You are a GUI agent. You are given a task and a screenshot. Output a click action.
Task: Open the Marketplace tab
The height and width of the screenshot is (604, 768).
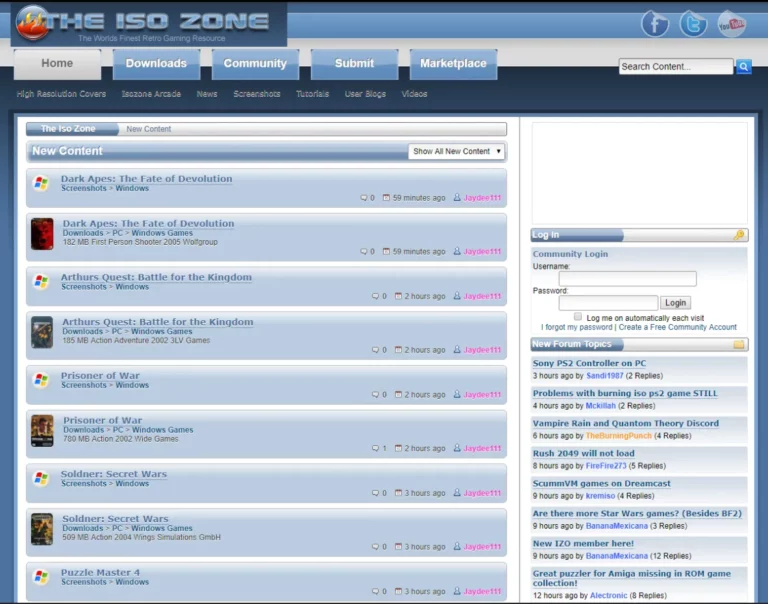[453, 64]
